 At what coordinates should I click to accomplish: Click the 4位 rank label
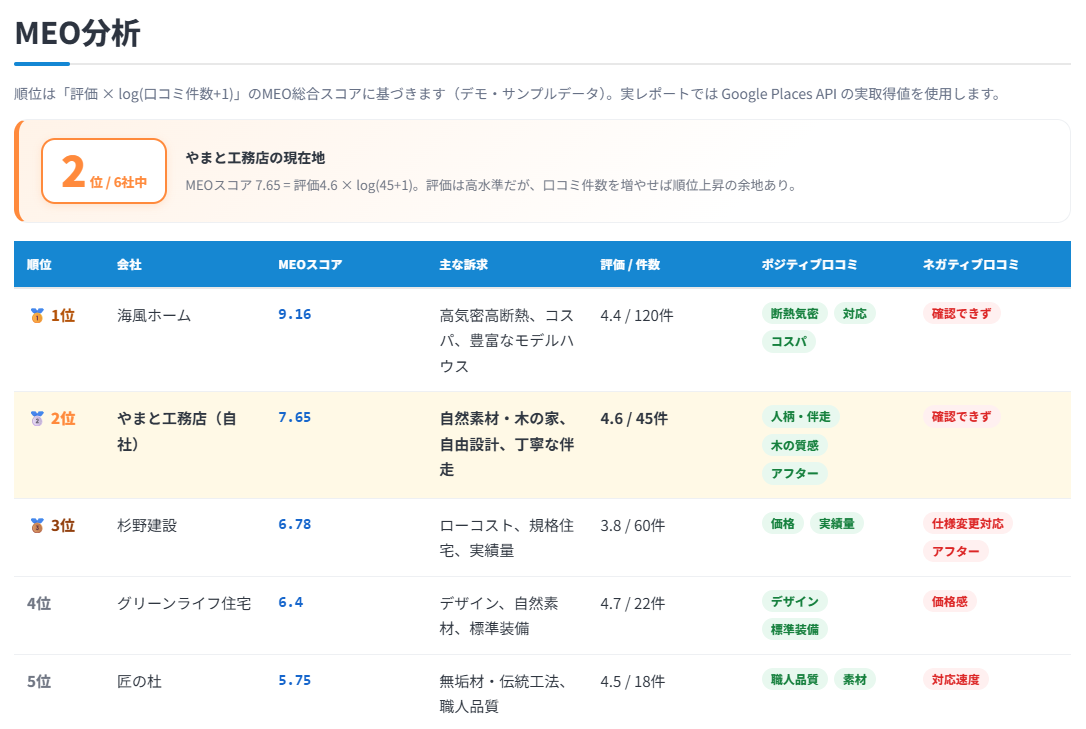coord(39,604)
